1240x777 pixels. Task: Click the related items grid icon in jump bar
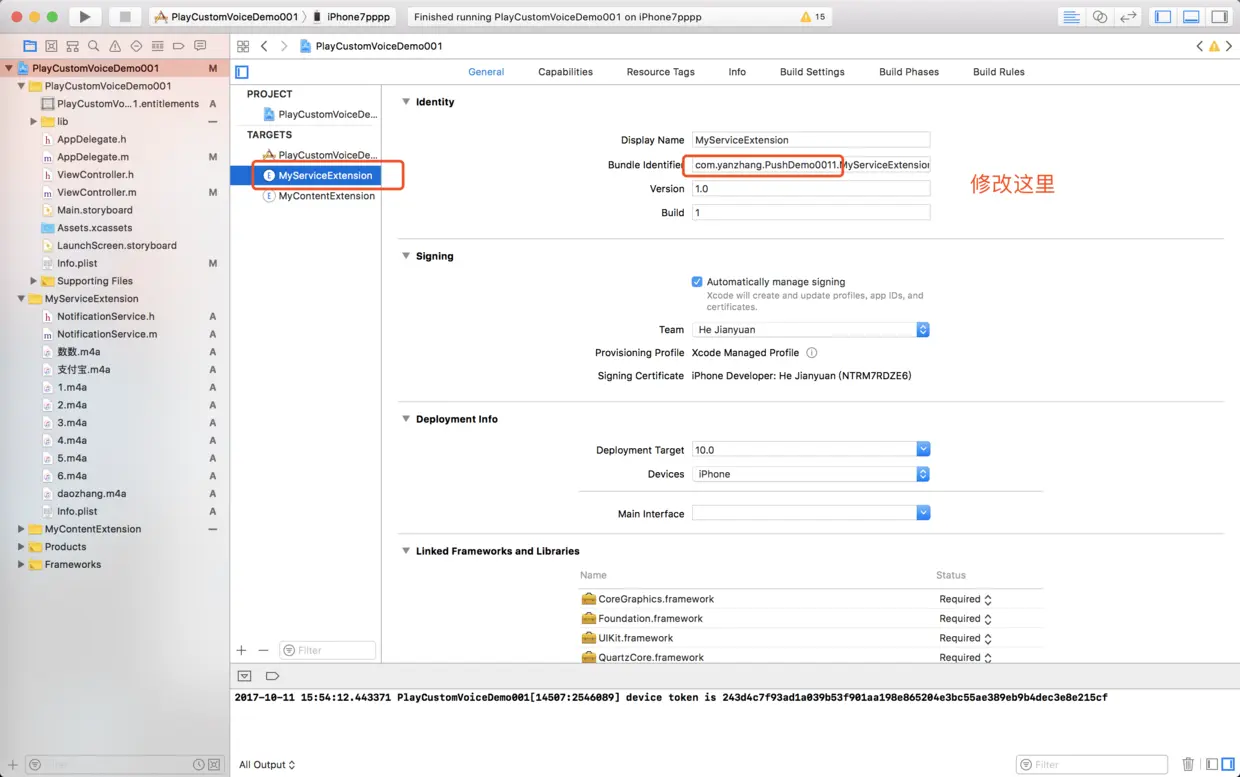[243, 46]
